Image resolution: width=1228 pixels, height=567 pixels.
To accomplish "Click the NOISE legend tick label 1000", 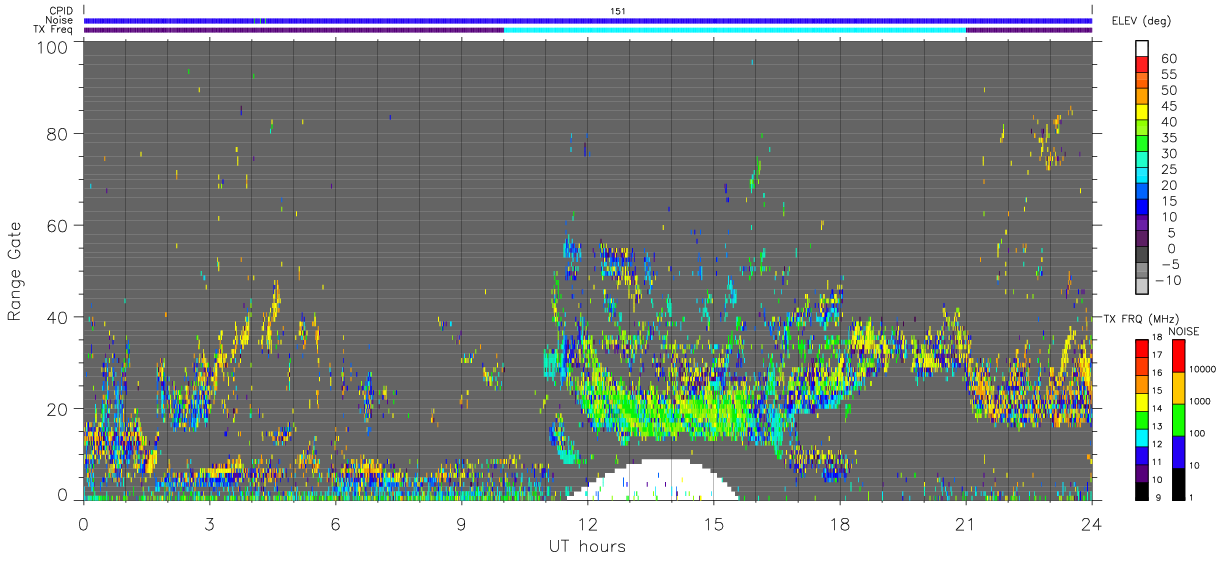I will click(1200, 401).
